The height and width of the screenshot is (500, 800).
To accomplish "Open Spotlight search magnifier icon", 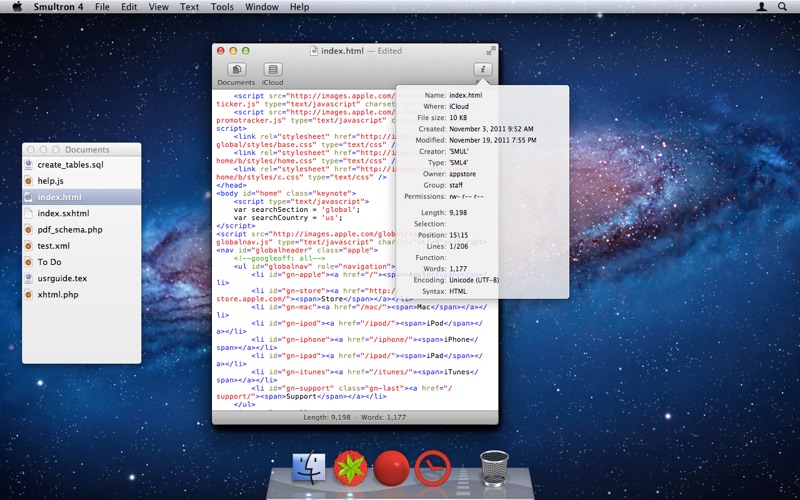I will 782,7.
